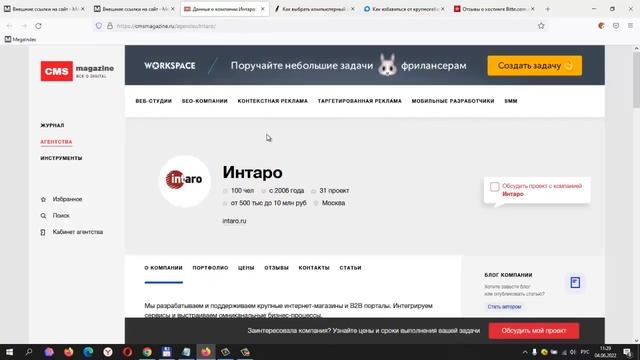The width and height of the screenshot is (640, 360).
Task: Click the Избранное star icon
Action: 43,200
